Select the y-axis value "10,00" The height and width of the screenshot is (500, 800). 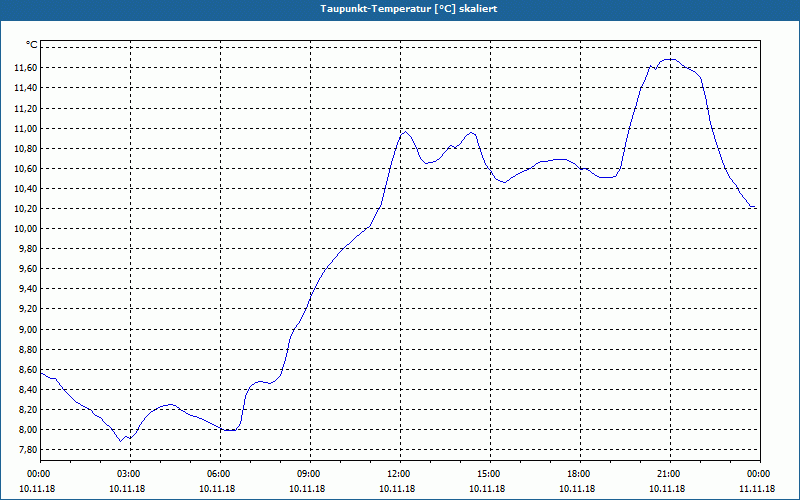tap(26, 229)
